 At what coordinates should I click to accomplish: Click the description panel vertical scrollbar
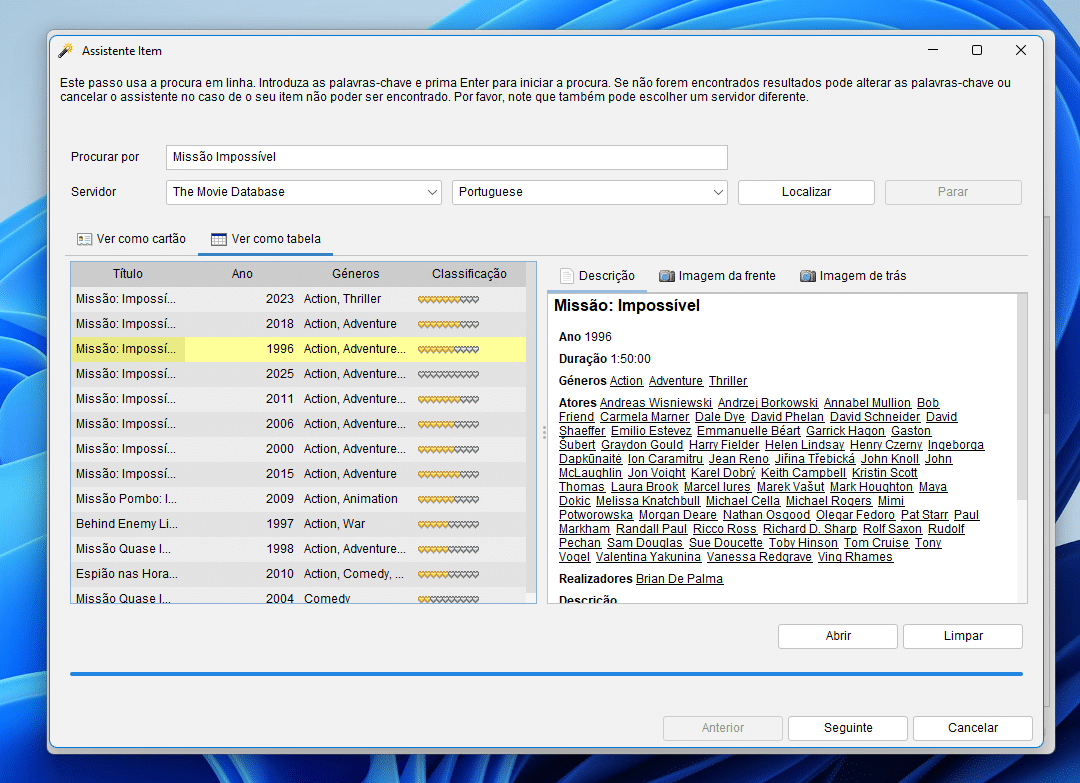1022,399
